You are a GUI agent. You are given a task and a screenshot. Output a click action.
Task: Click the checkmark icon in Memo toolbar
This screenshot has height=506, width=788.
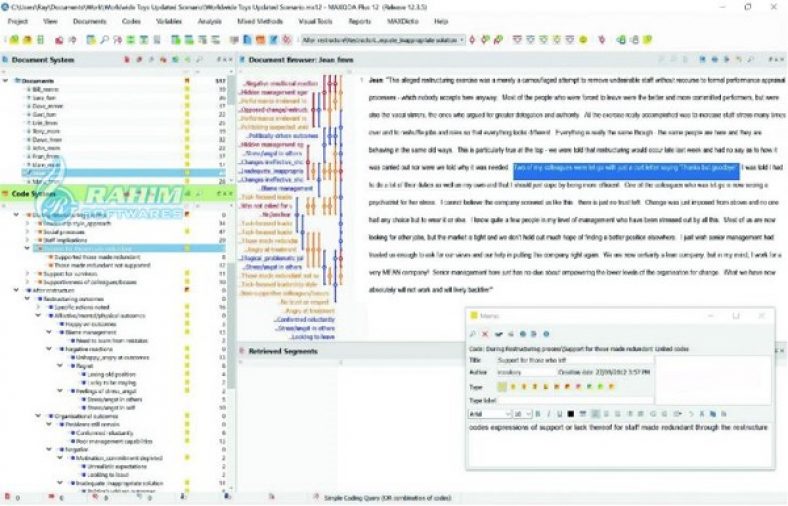pyautogui.click(x=499, y=334)
